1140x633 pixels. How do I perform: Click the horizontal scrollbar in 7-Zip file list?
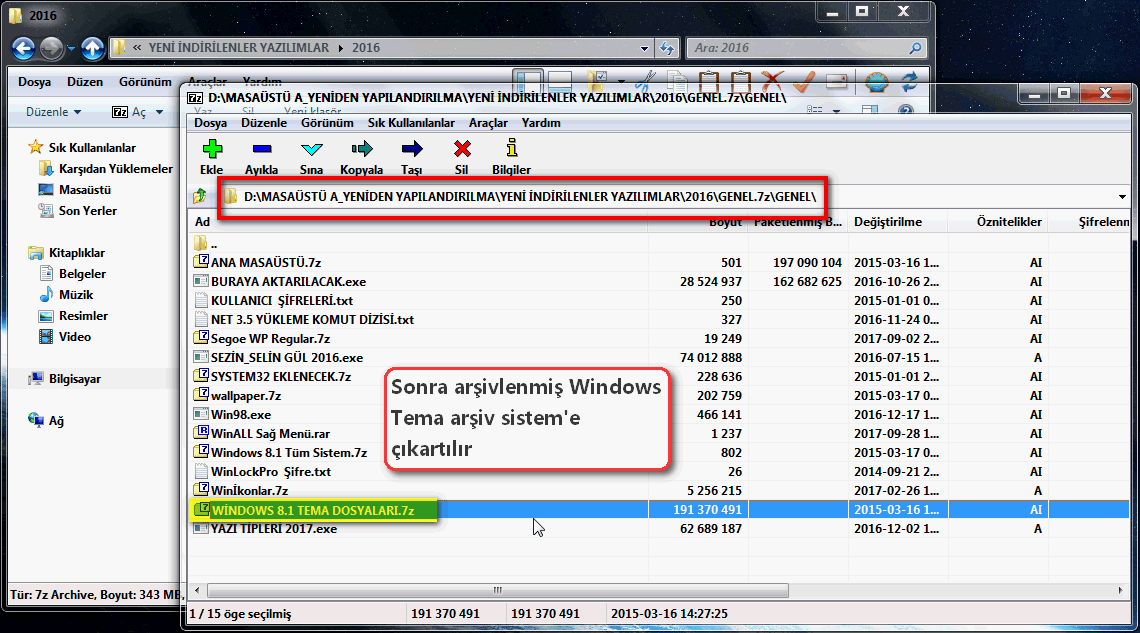tap(497, 590)
